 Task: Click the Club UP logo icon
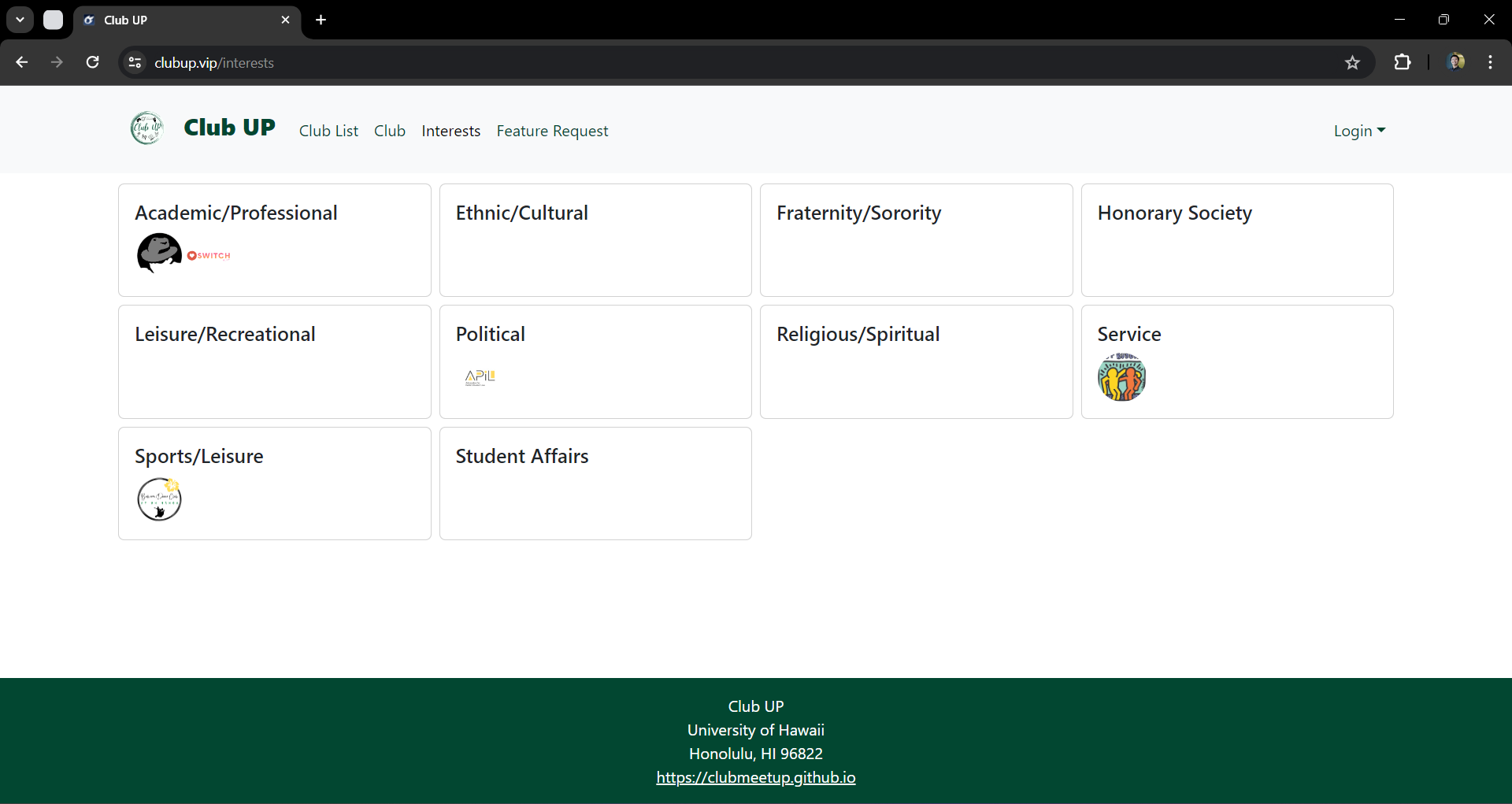[146, 128]
